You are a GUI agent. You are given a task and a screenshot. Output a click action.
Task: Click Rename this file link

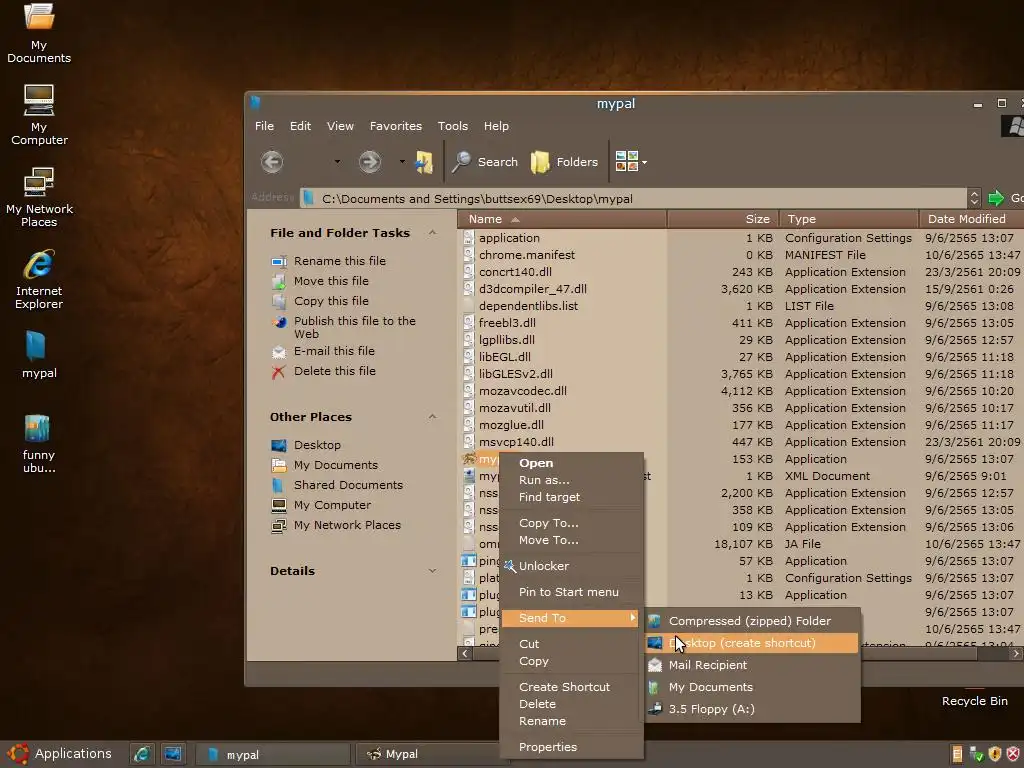[x=340, y=261]
